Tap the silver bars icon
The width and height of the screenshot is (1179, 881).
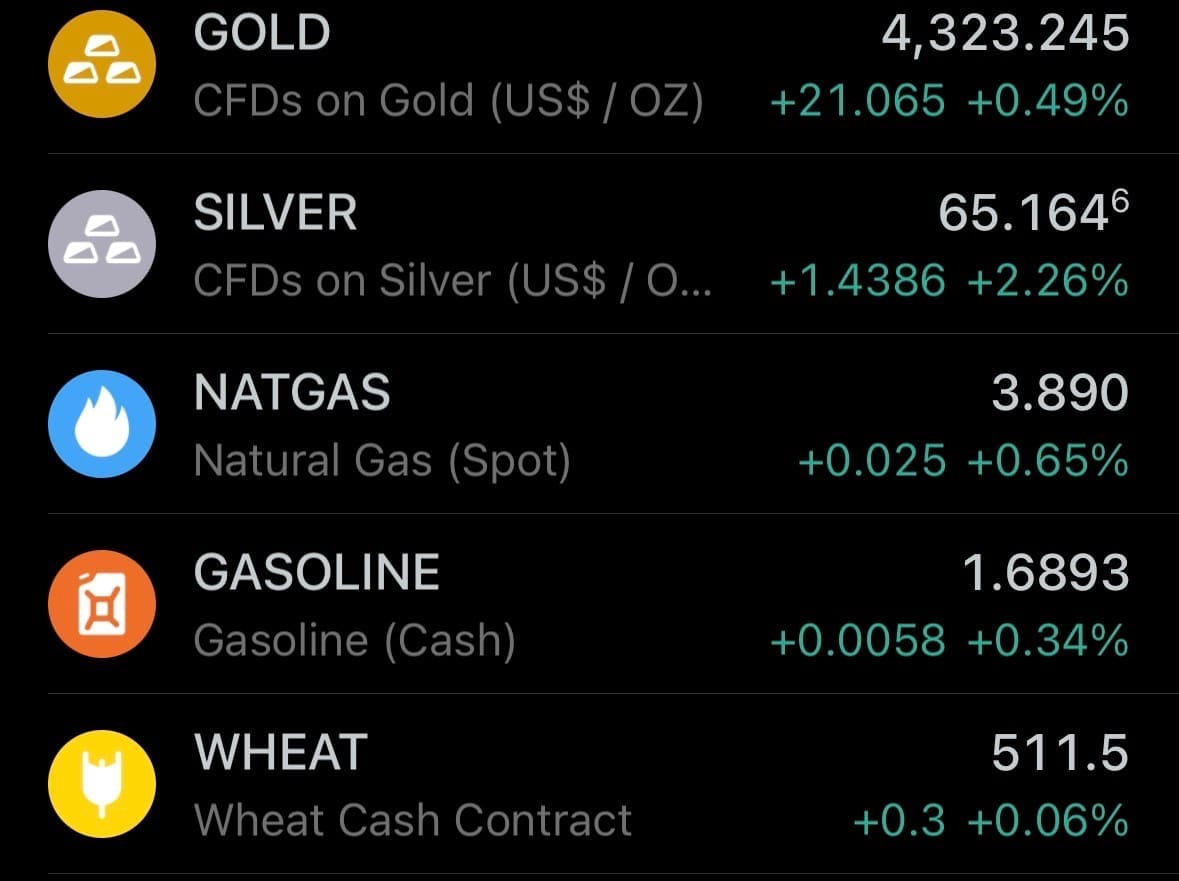coord(102,244)
